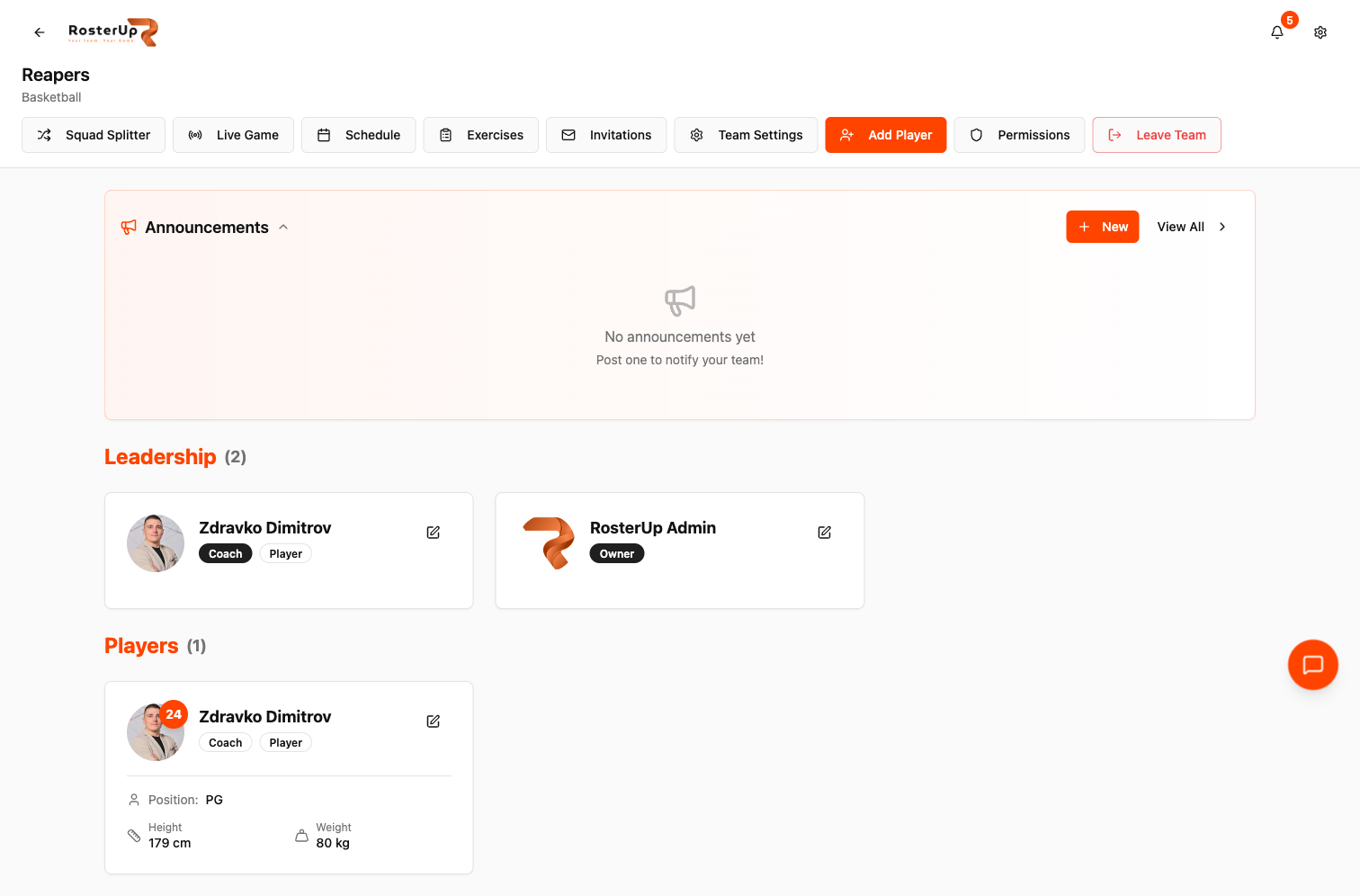Click Coach badge in Leadership card
Viewport: 1360px width, 896px height.
[x=226, y=554]
